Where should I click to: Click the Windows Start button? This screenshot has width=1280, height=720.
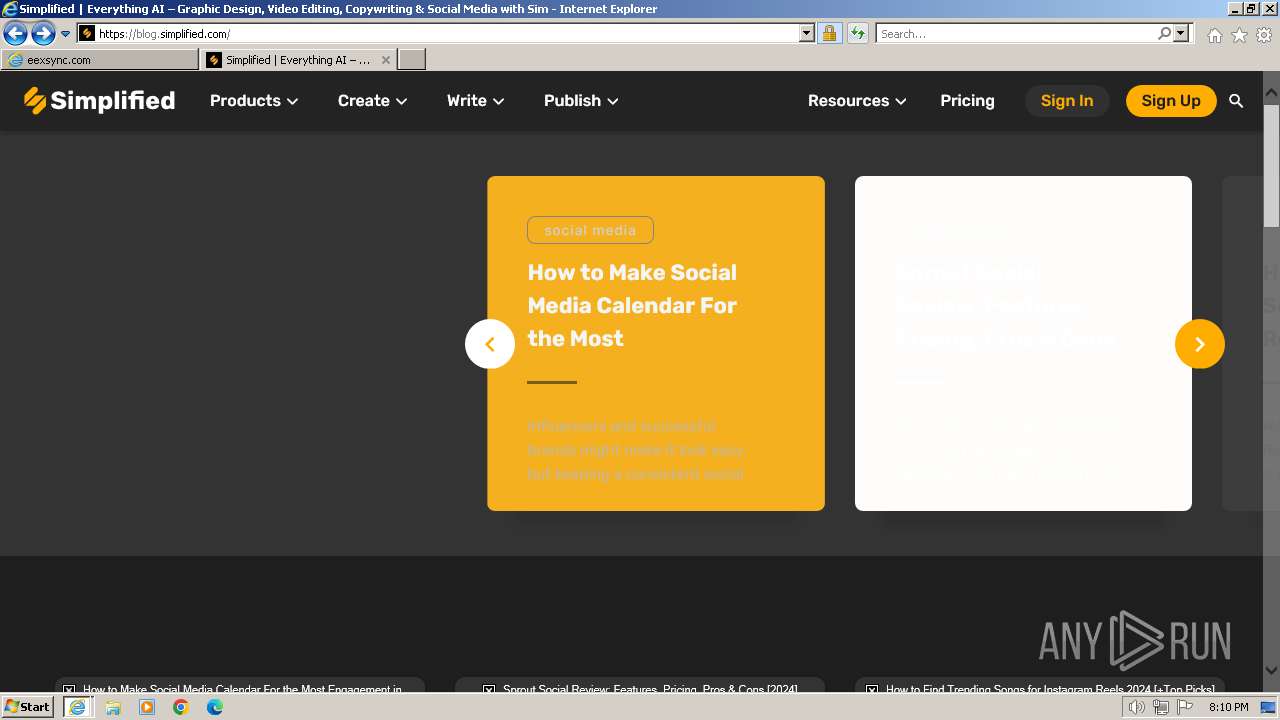pos(28,707)
